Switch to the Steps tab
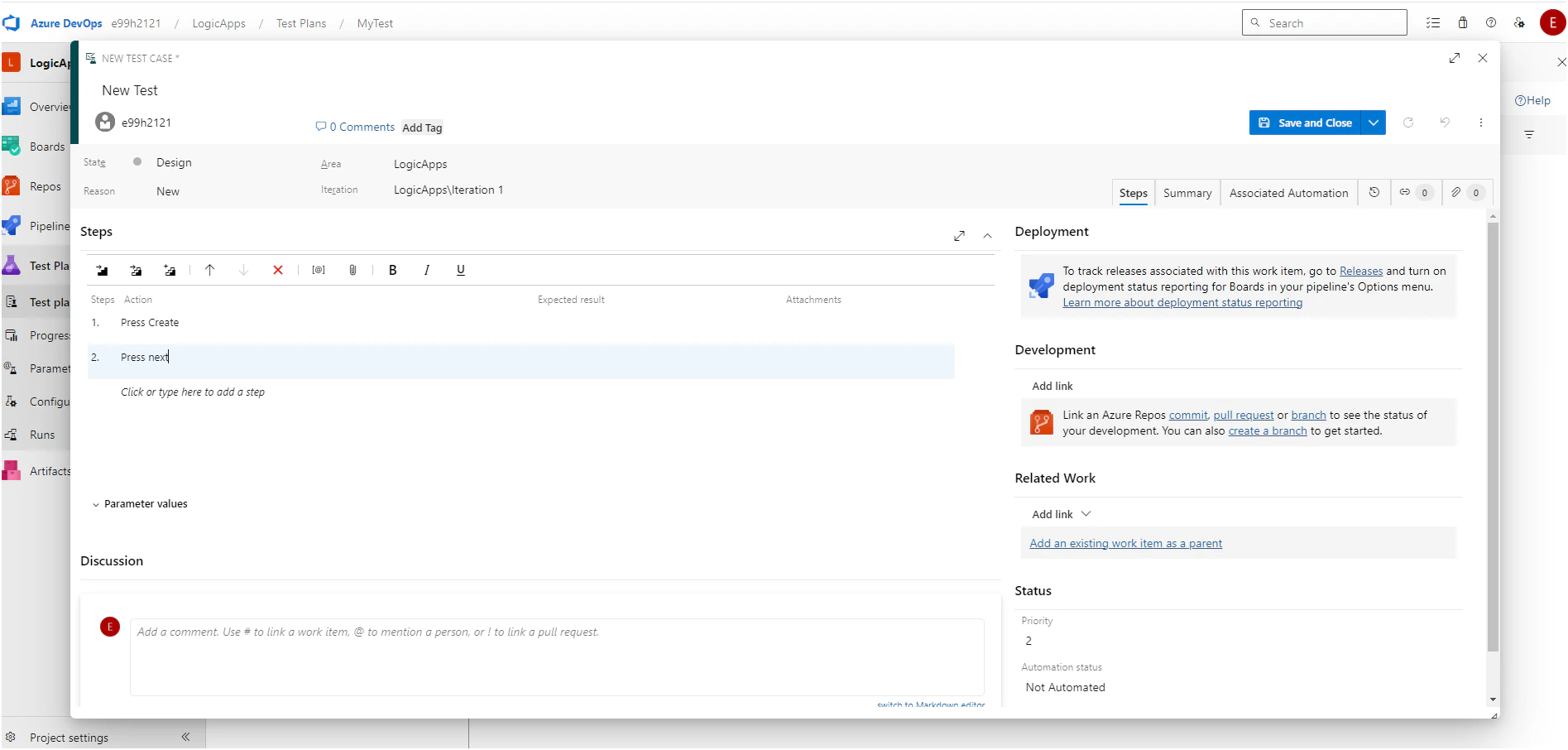This screenshot has height=750, width=1568. 1134,193
